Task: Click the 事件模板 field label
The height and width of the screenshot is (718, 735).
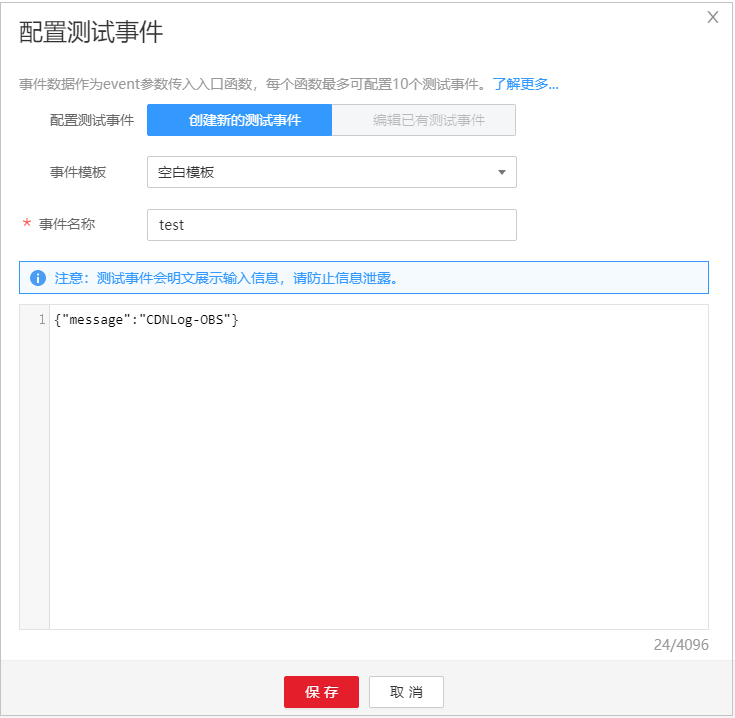Action: 78,172
